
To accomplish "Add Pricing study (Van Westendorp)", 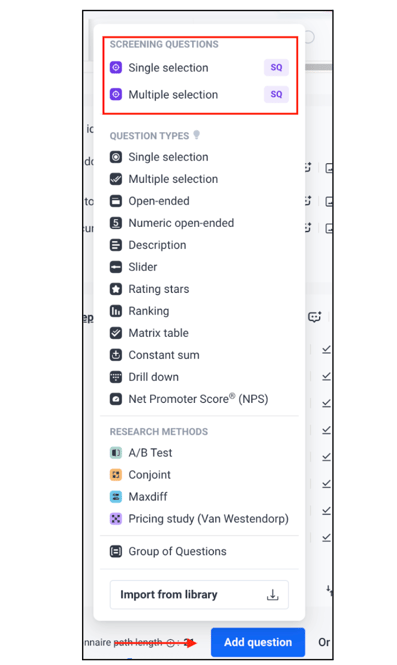I will (199, 519).
